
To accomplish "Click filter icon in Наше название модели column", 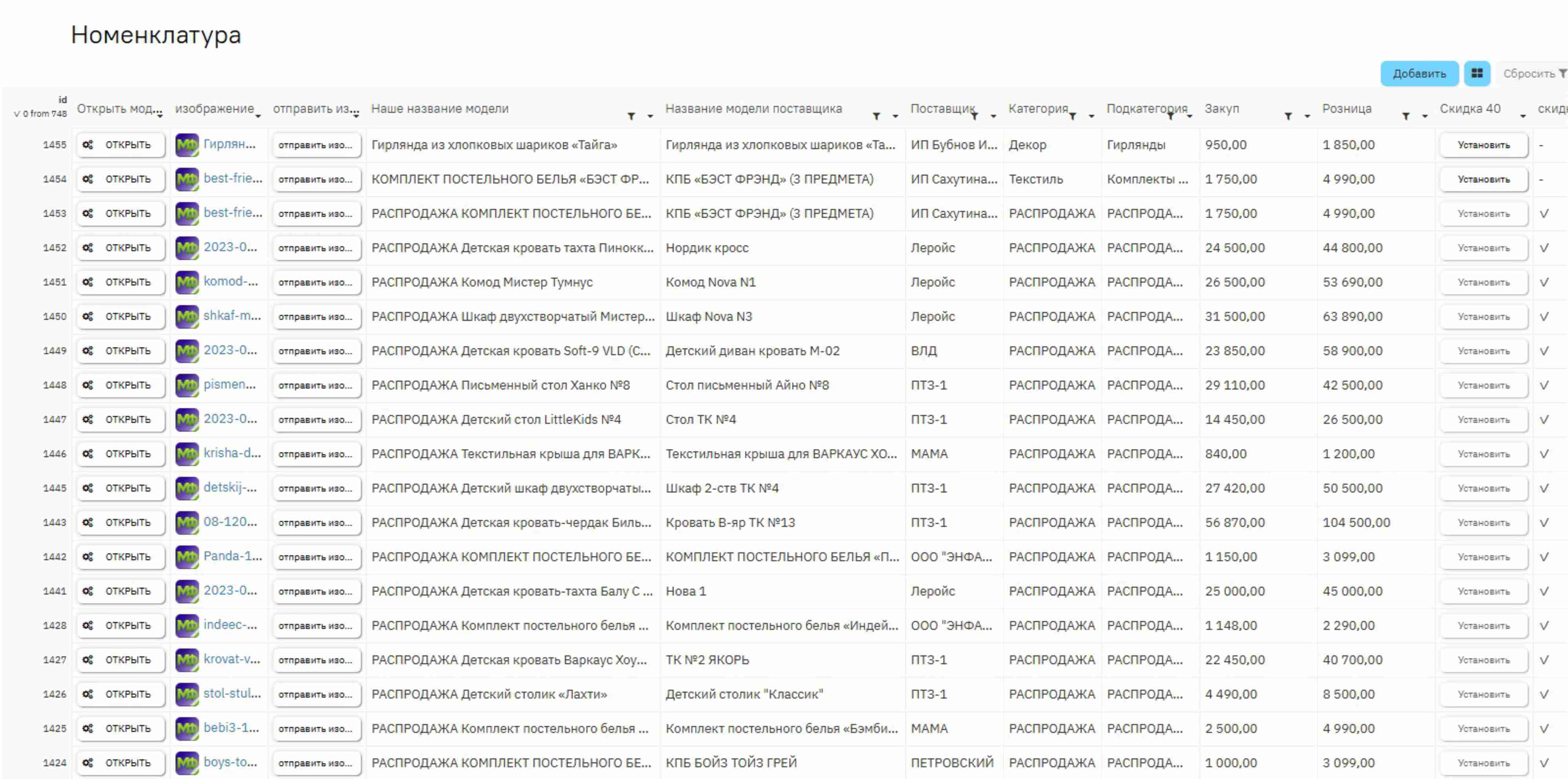I will [631, 116].
